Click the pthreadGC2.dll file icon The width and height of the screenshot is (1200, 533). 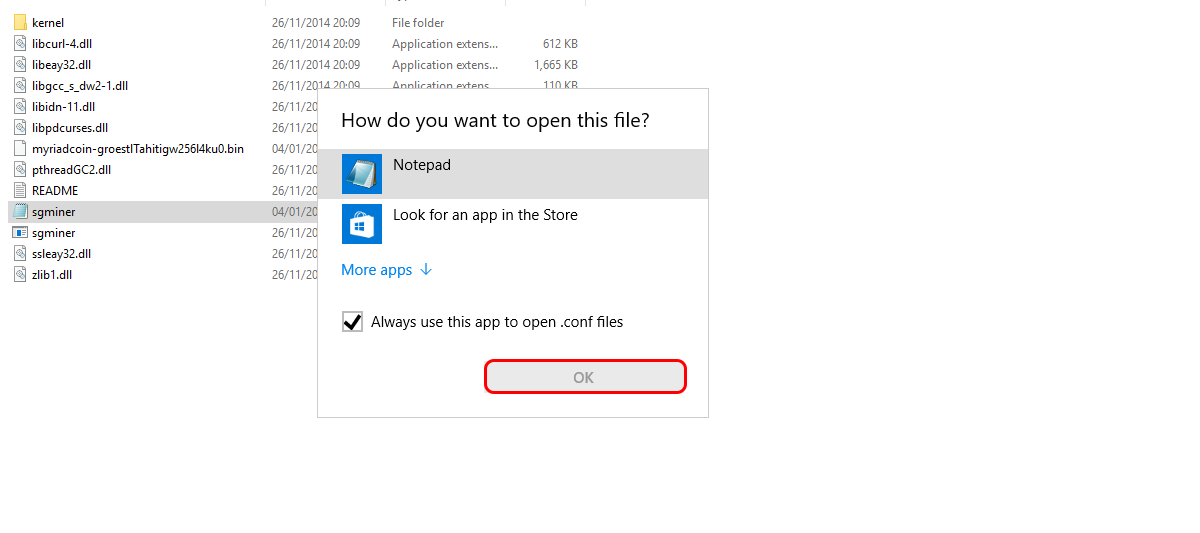tap(20, 169)
